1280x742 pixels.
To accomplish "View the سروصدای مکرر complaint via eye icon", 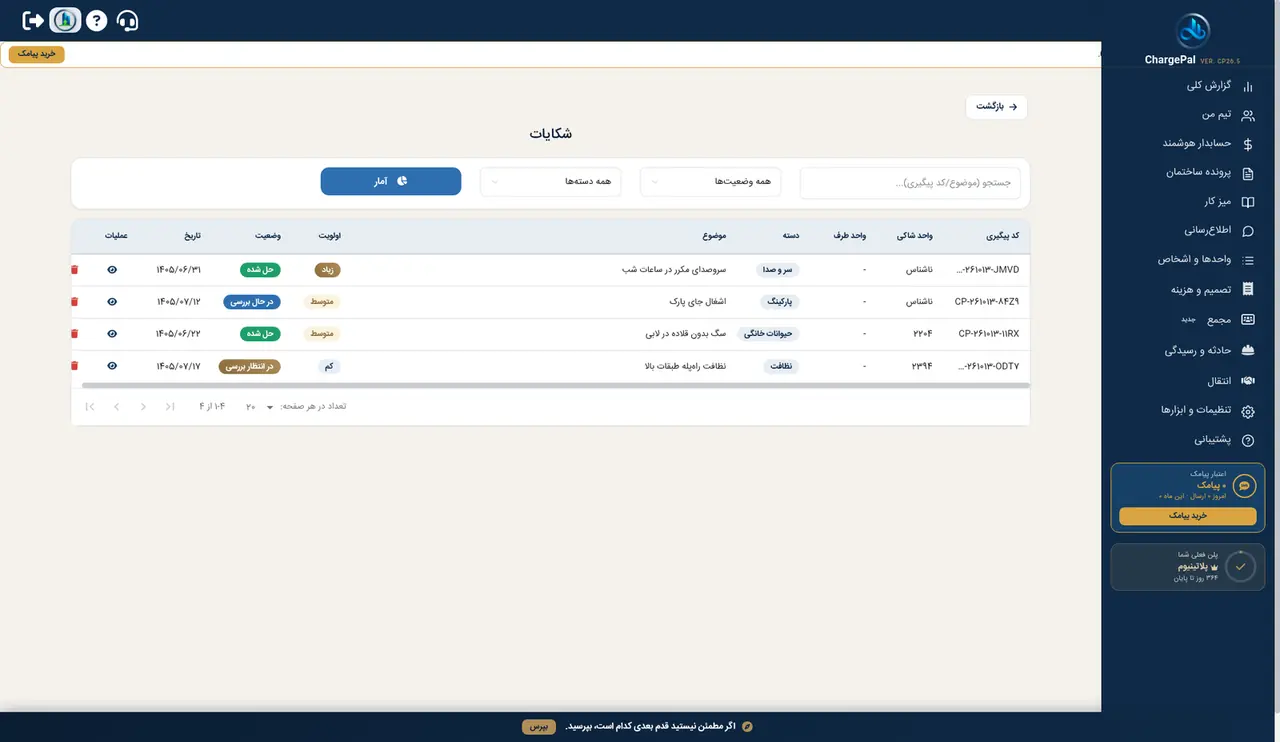I will 112,270.
